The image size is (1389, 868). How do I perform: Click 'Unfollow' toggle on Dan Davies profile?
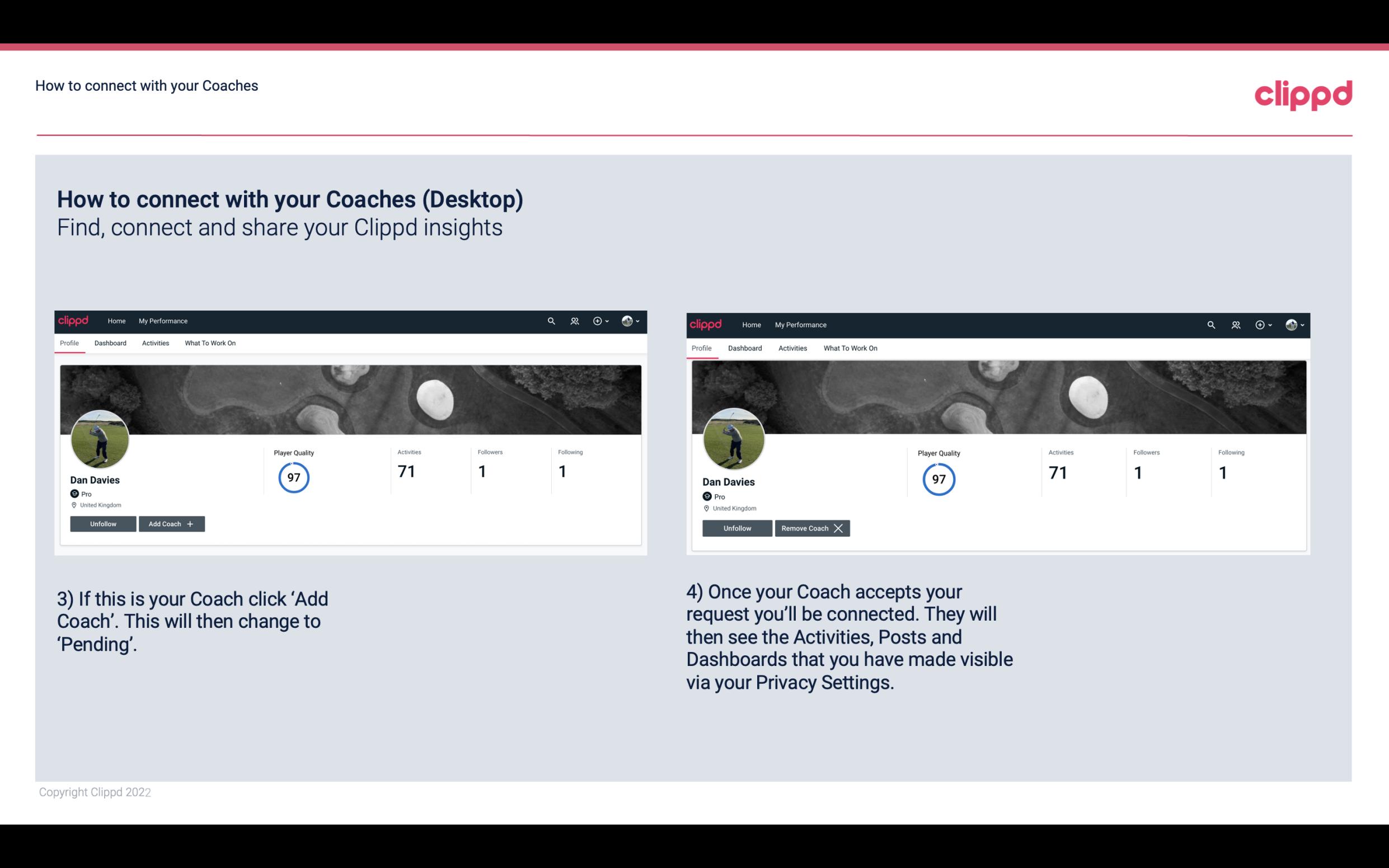point(102,523)
